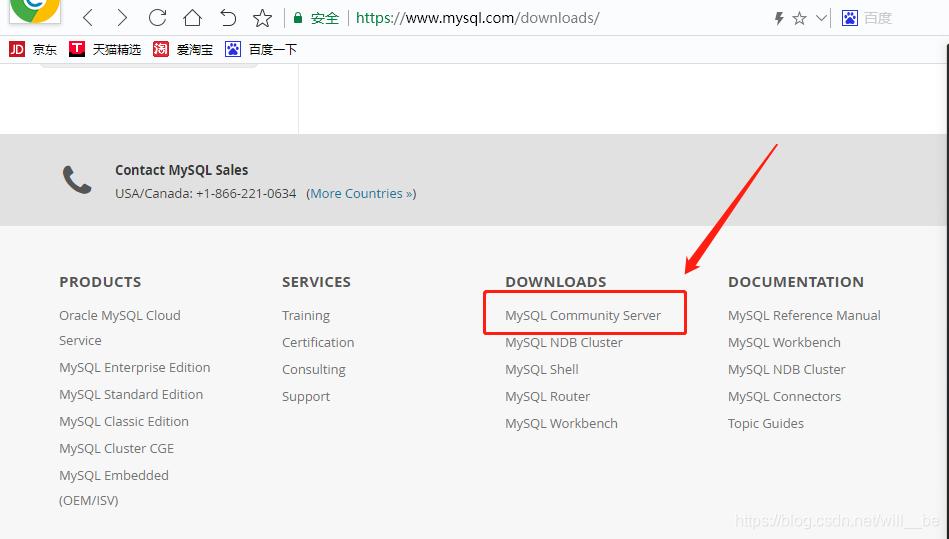The height and width of the screenshot is (539, 949).
Task: Open MySQL NDB Cluster under Documentation
Action: 786,370
